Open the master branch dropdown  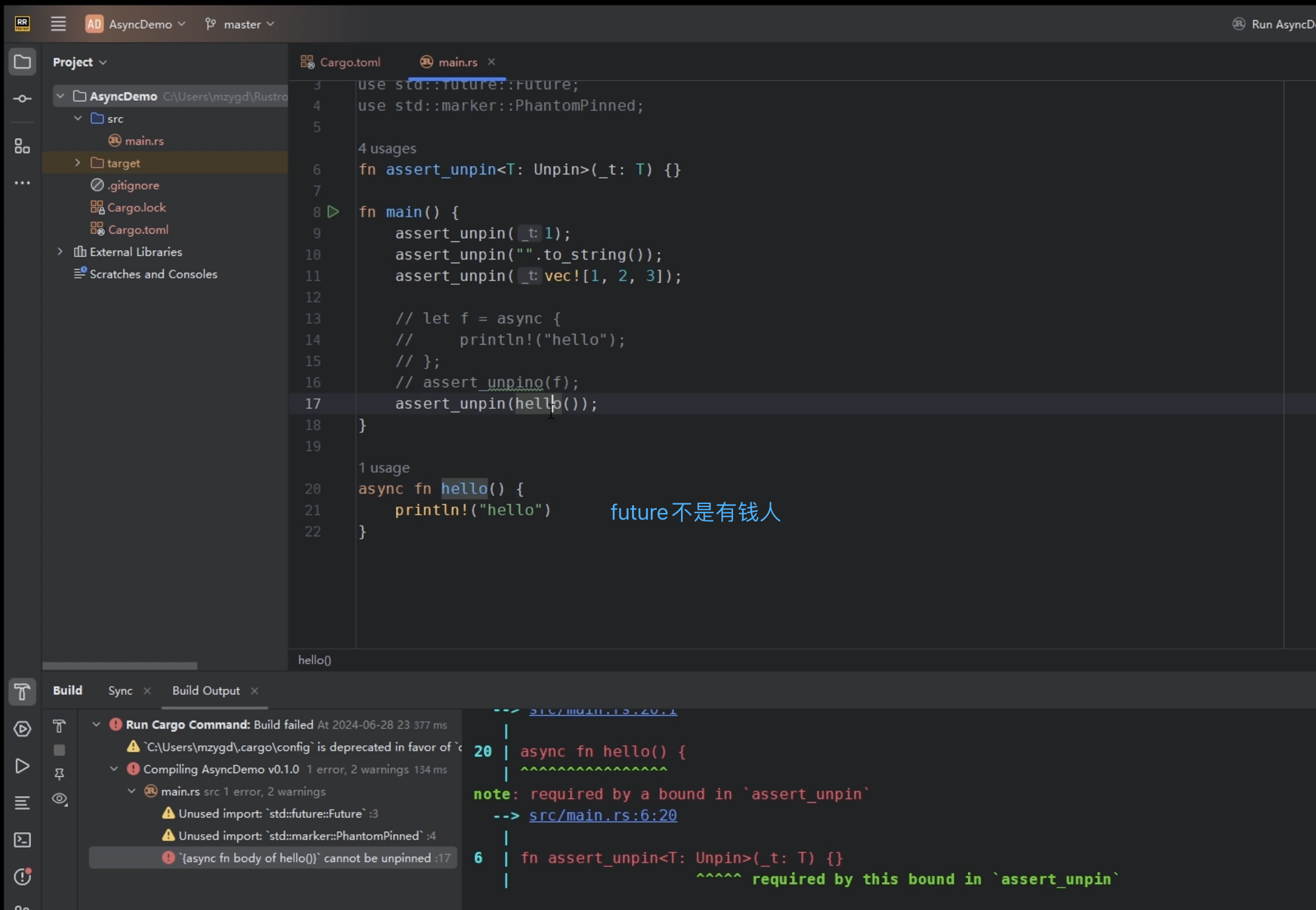[x=240, y=24]
